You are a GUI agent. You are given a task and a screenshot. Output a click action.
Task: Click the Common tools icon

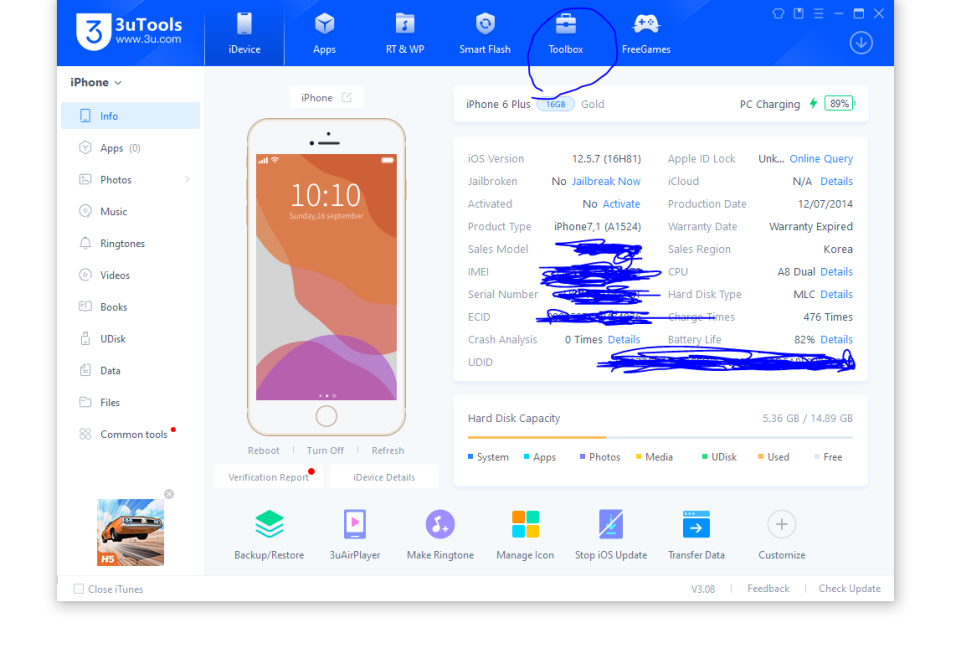85,434
